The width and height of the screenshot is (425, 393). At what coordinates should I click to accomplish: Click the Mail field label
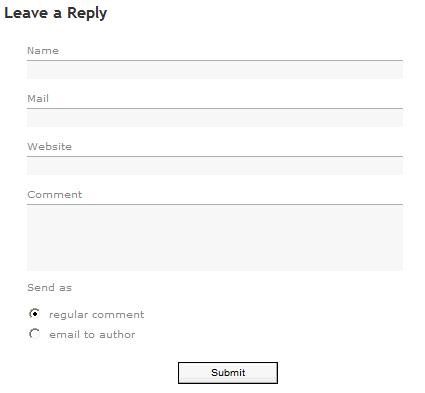coord(38,99)
